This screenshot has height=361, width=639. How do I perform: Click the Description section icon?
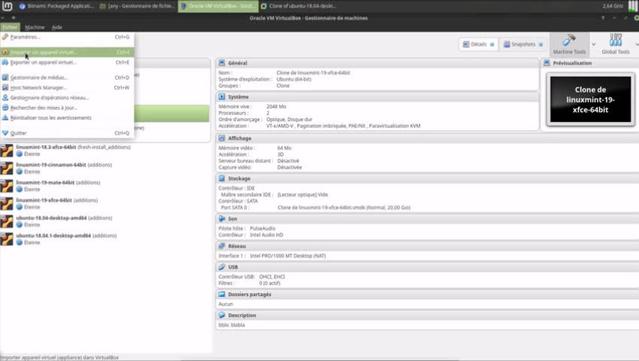pos(222,315)
